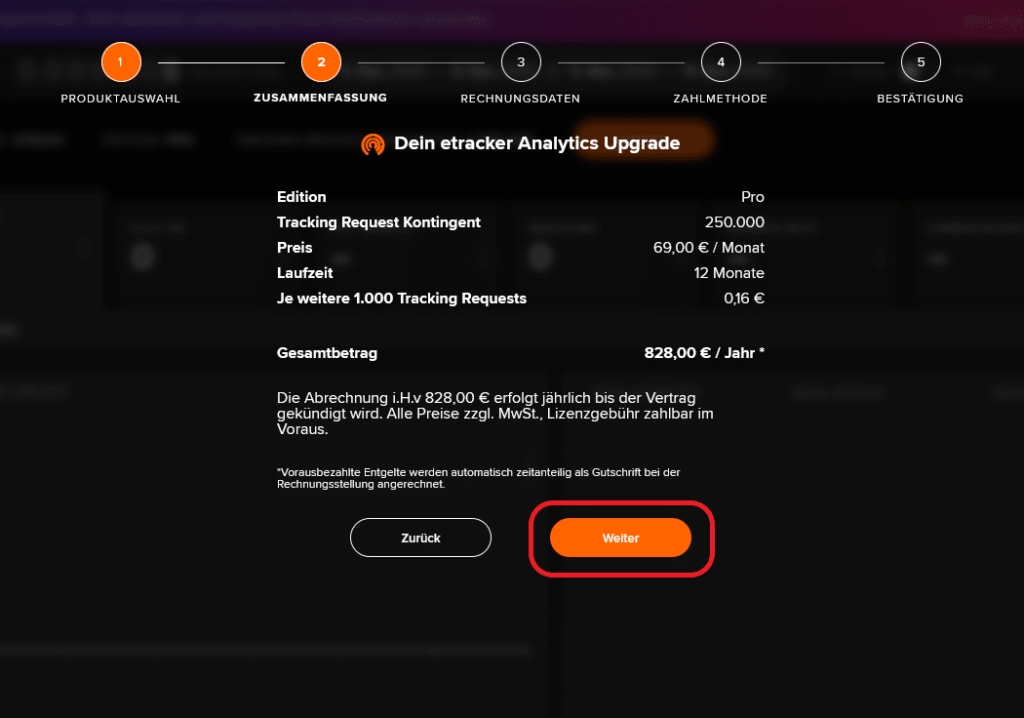Click the ZUSAMMENFASSUNG step label
The image size is (1024, 718).
(320, 98)
